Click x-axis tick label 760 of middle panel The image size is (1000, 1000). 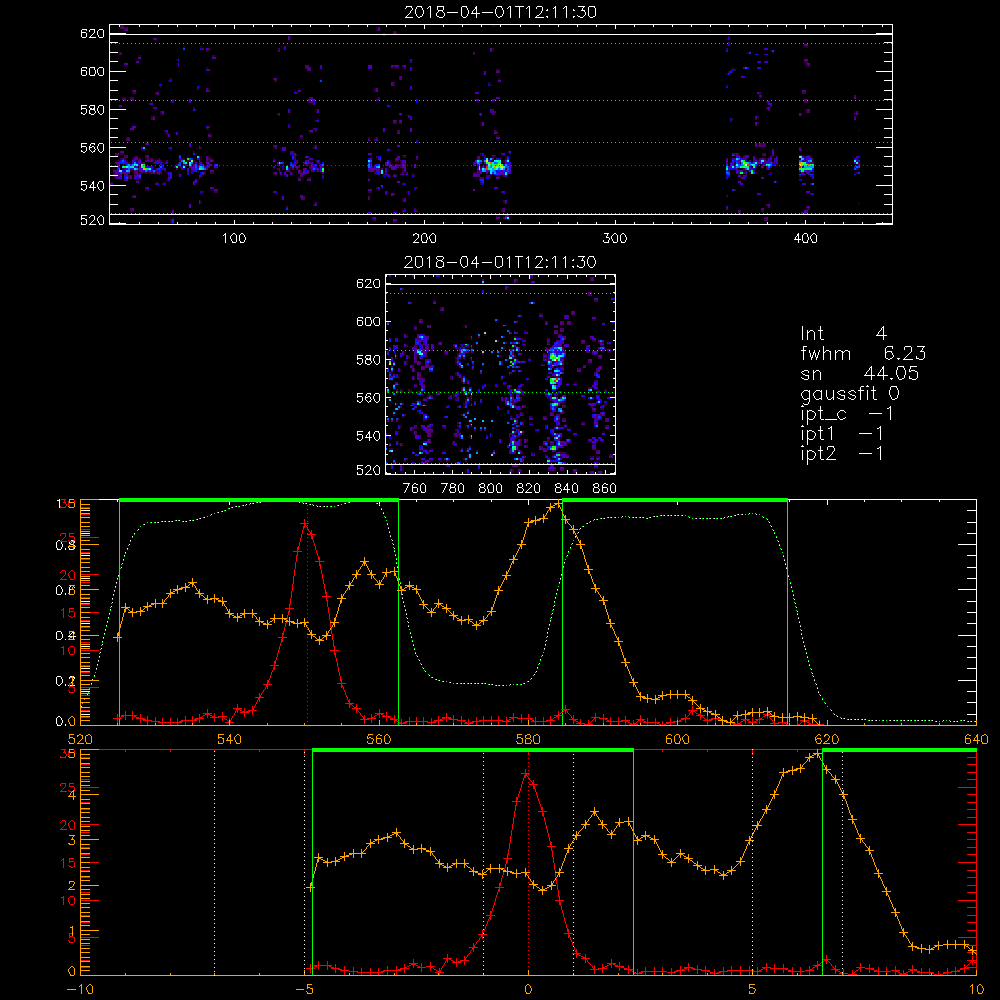(415, 489)
